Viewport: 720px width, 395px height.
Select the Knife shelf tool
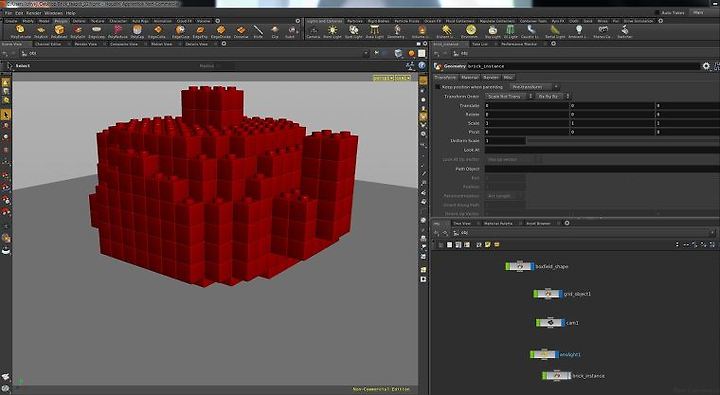tap(259, 32)
